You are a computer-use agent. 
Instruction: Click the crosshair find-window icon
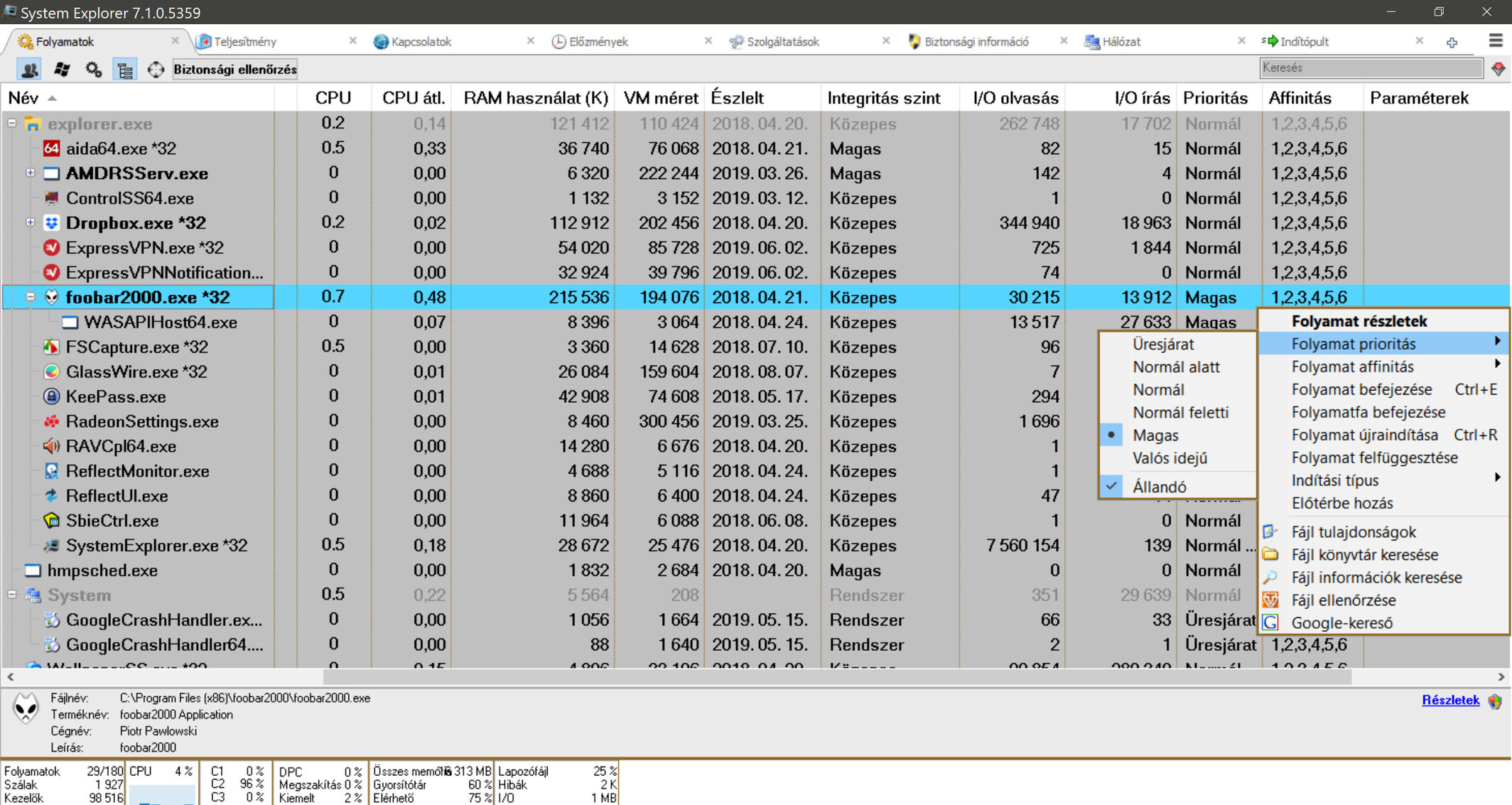156,69
